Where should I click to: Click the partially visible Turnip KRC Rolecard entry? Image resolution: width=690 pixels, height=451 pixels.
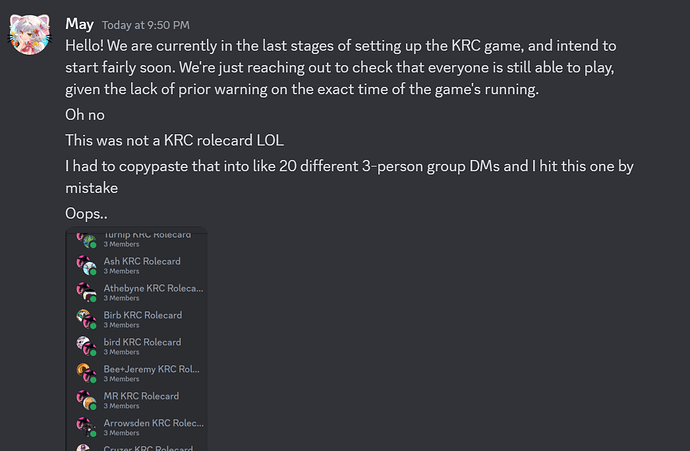coord(146,236)
